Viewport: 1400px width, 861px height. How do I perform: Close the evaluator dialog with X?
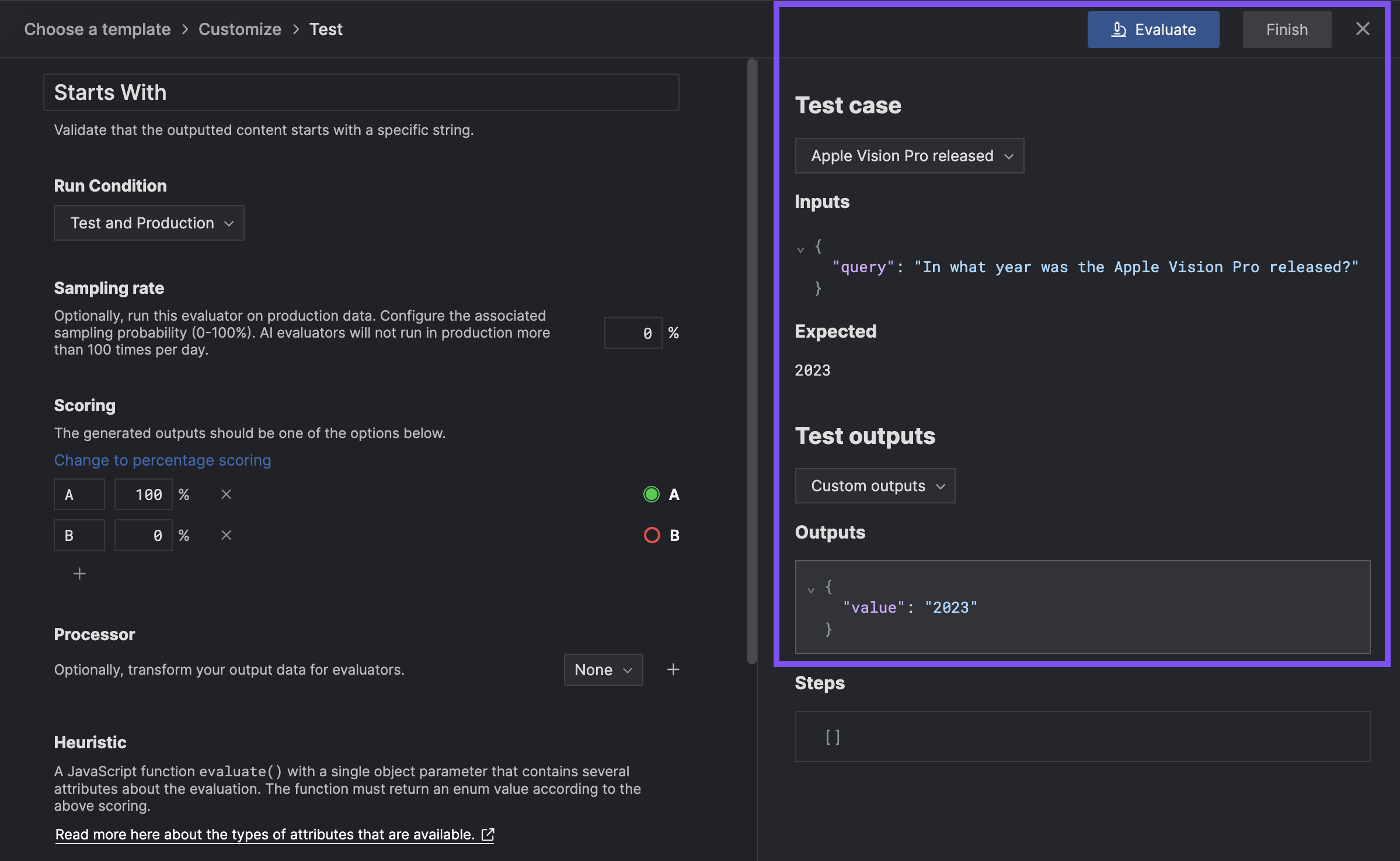(x=1363, y=29)
